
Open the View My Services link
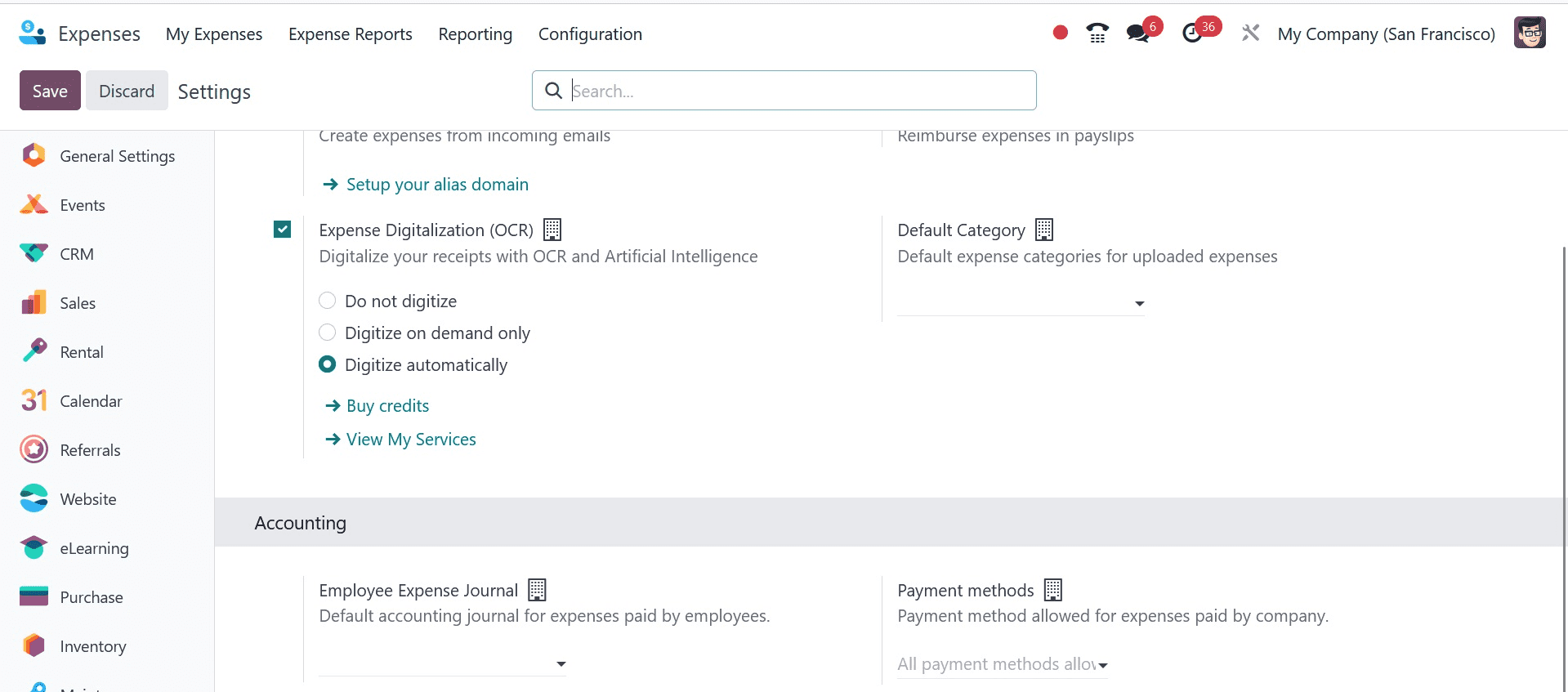click(x=411, y=440)
